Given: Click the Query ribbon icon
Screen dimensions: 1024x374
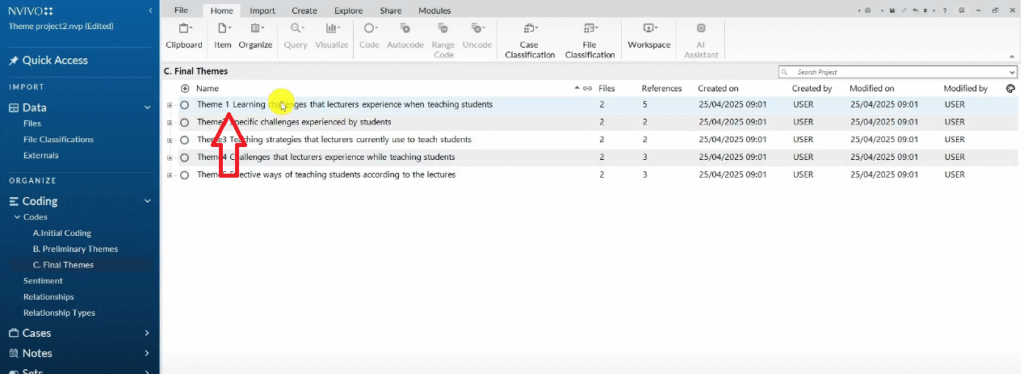Looking at the screenshot, I should 296,29.
